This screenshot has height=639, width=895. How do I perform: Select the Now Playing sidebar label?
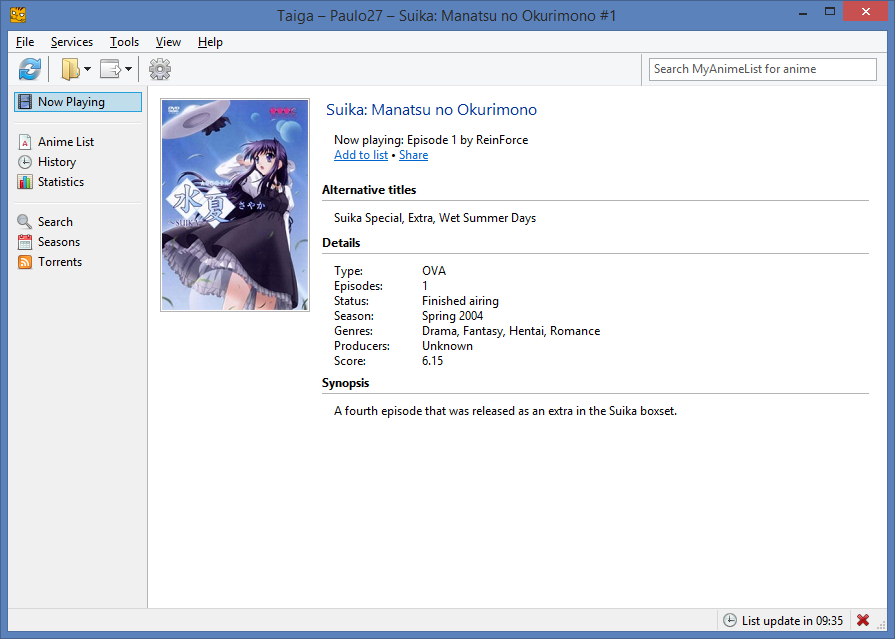click(x=71, y=102)
